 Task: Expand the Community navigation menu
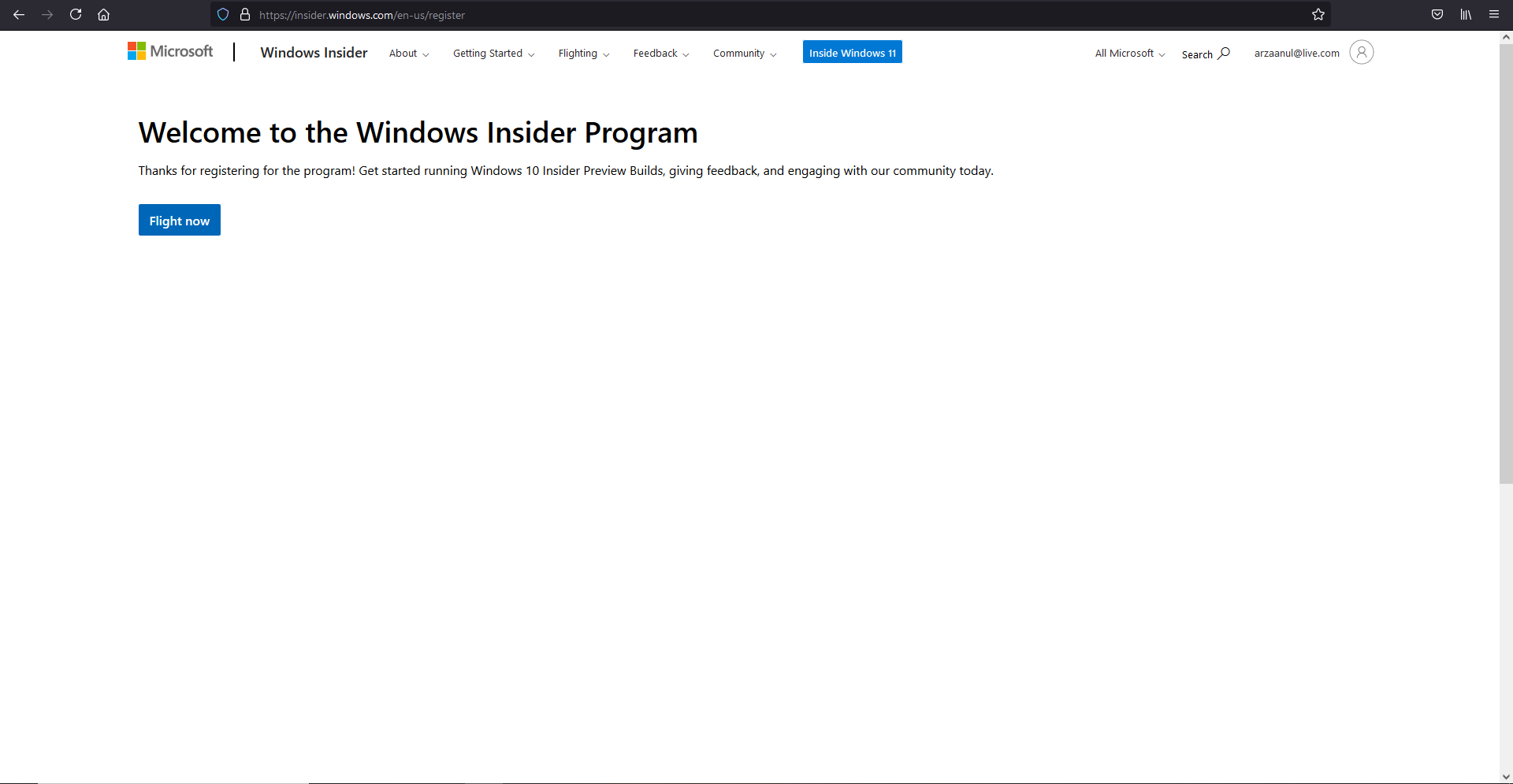(x=744, y=54)
